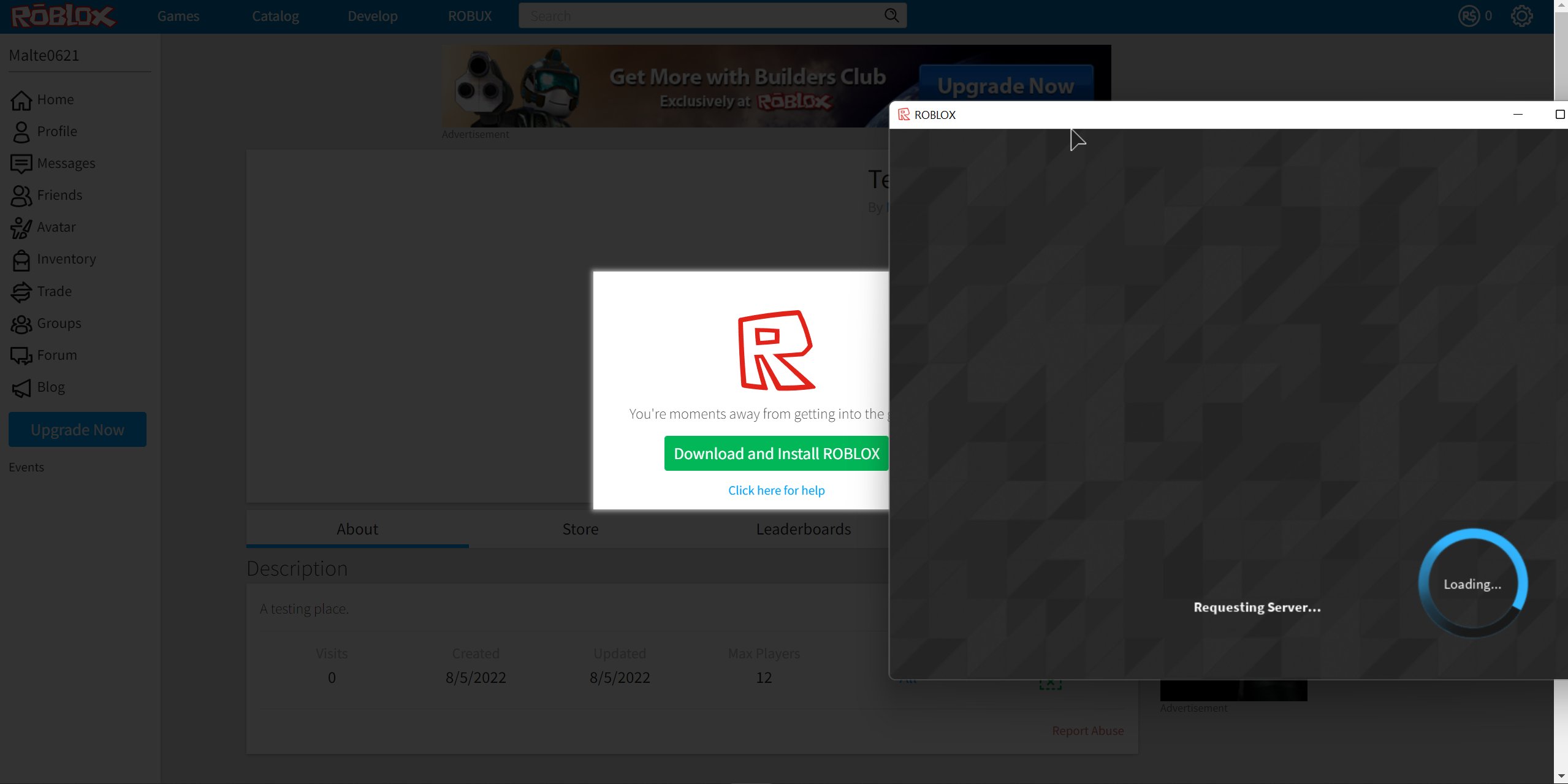Viewport: 1568px width, 784px height.
Task: Click the Trade arrows icon
Action: click(x=21, y=292)
